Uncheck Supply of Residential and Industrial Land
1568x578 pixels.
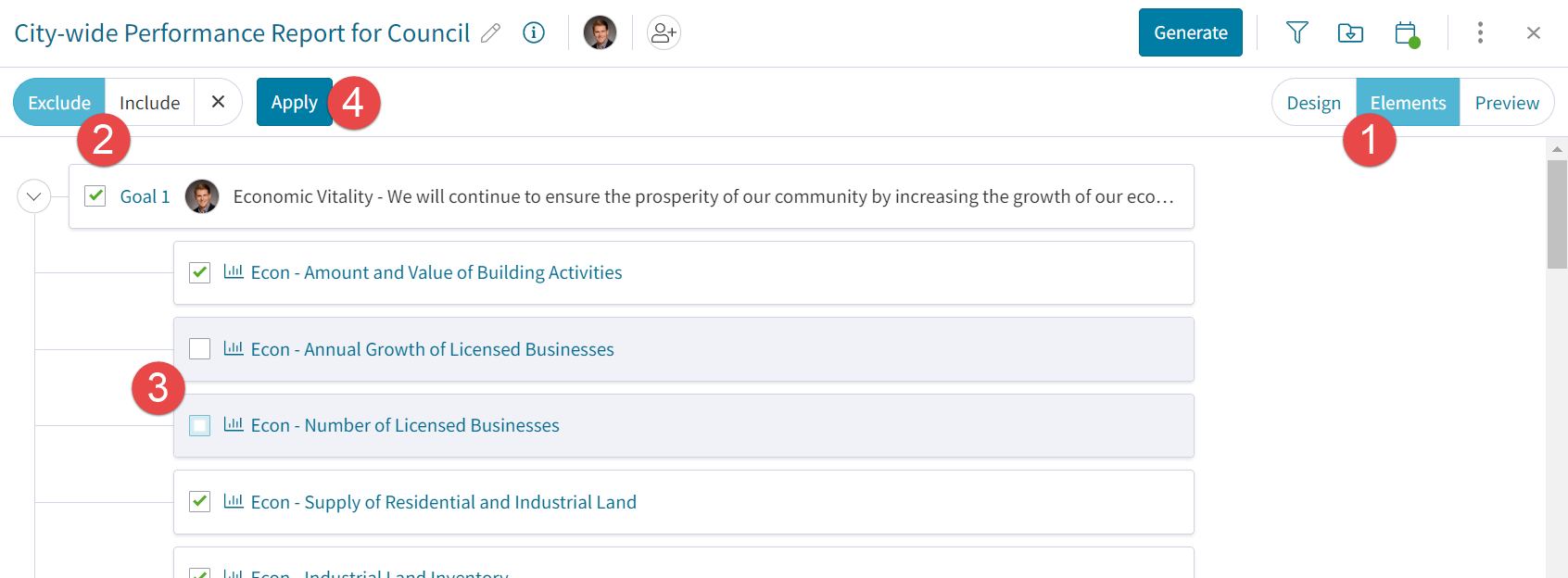click(200, 501)
